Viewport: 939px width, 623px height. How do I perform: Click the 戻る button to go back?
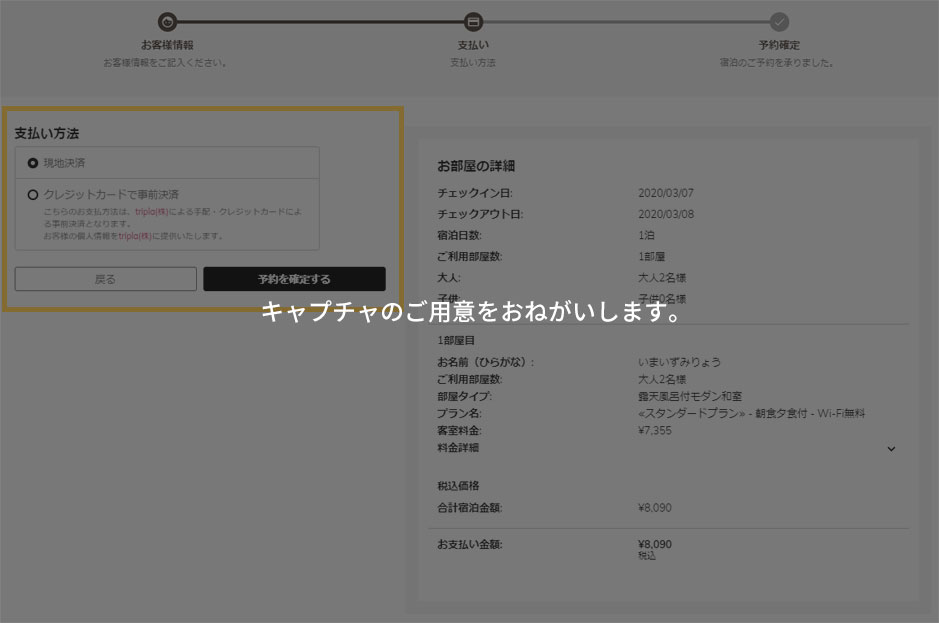105,279
